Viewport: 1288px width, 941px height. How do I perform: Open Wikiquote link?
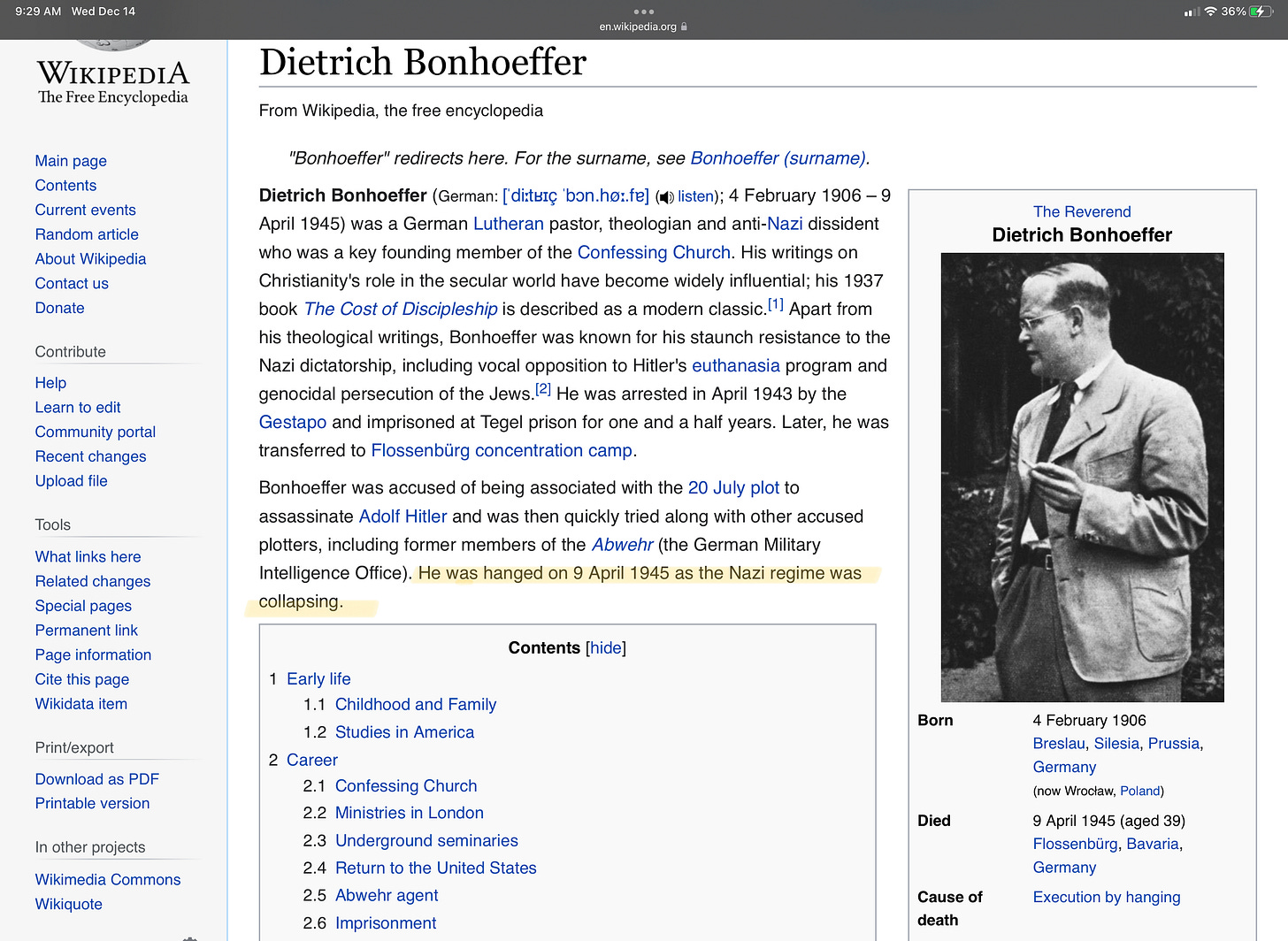[69, 905]
